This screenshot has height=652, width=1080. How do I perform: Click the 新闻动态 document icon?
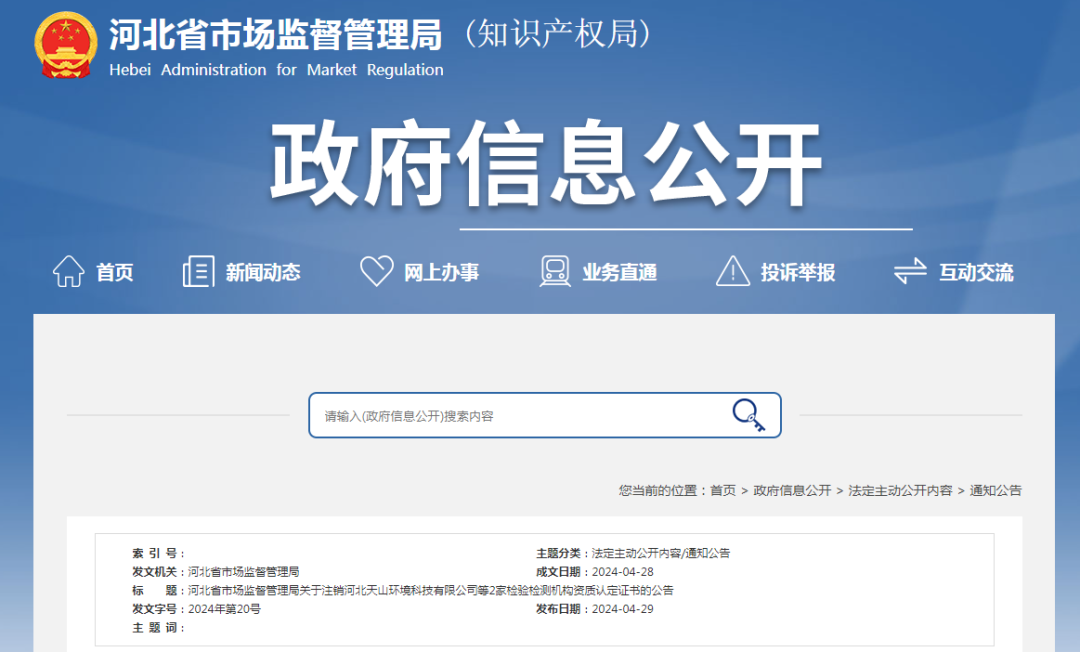(198, 270)
